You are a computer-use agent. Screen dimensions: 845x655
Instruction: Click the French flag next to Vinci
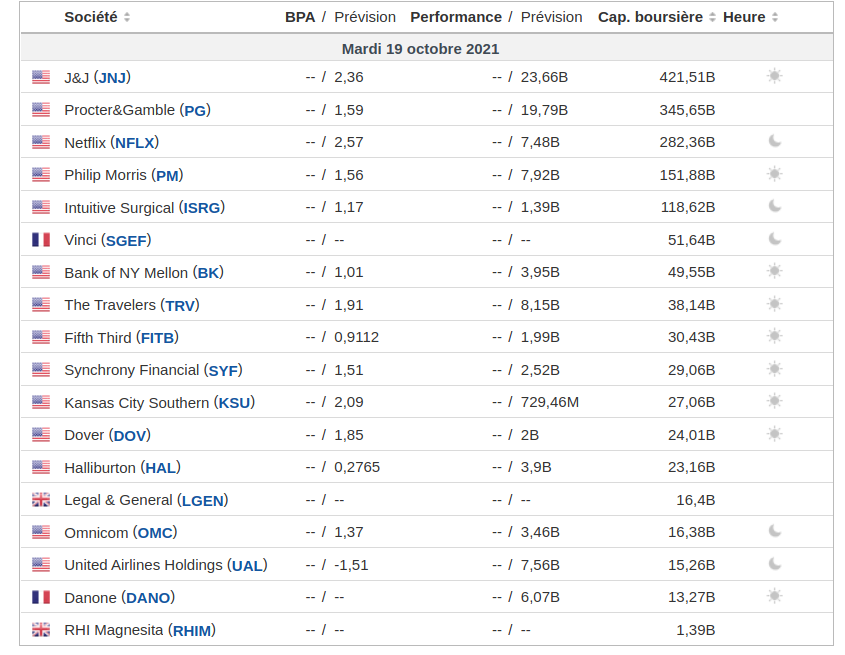tap(41, 239)
